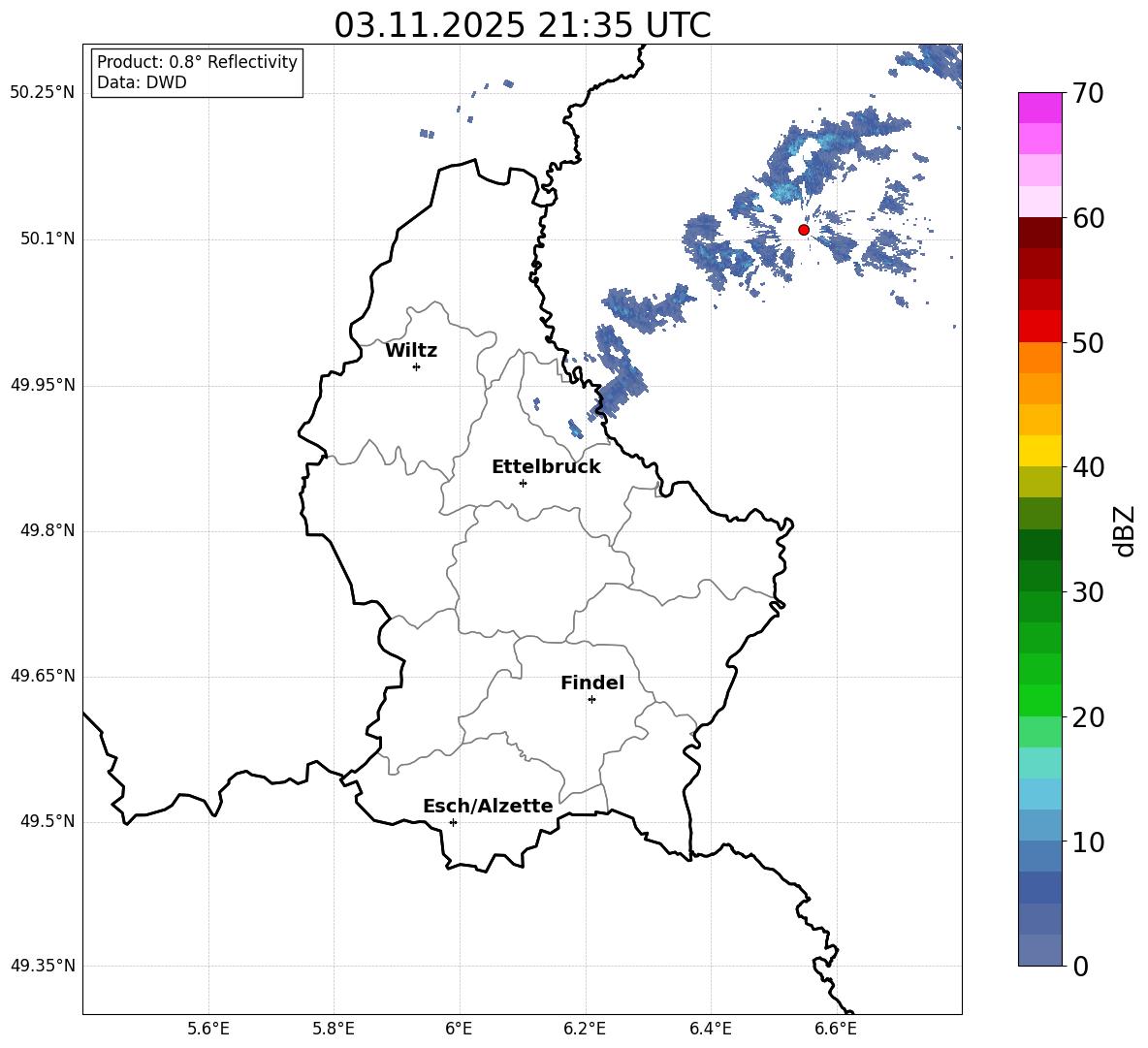1148x1048 pixels.
Task: Select the 'Wiltz' city label
Action: point(411,351)
